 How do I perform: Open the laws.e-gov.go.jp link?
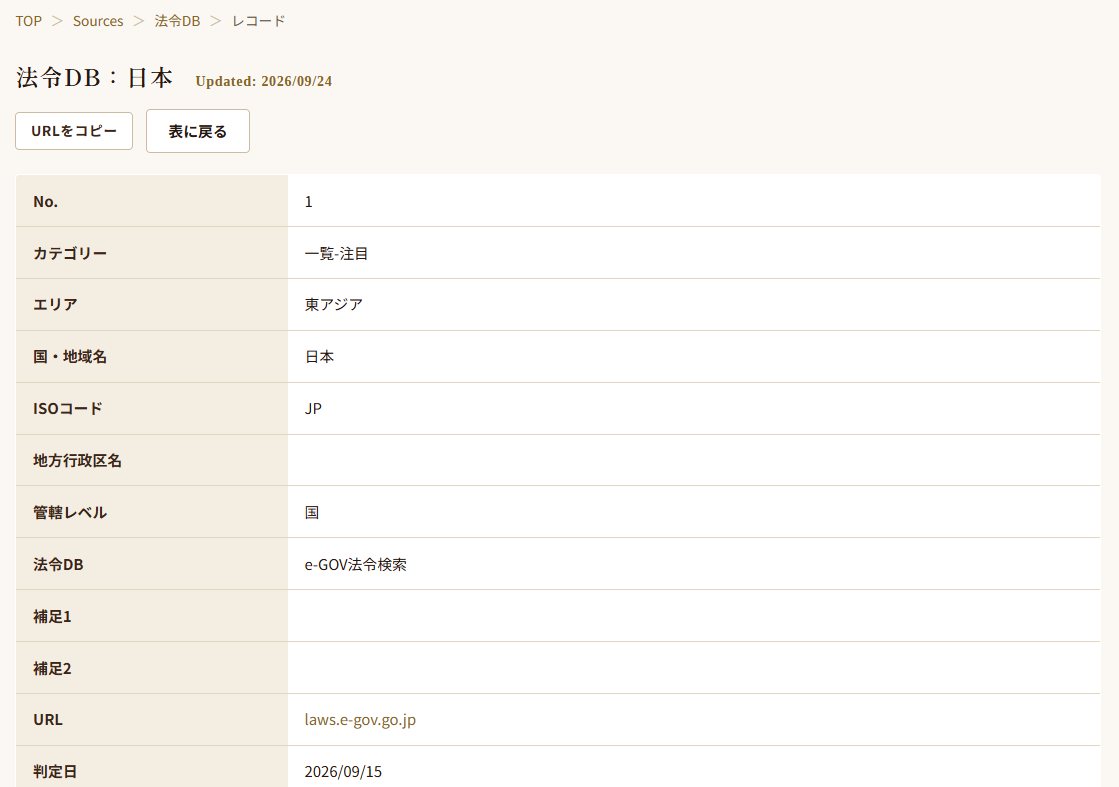[360, 720]
